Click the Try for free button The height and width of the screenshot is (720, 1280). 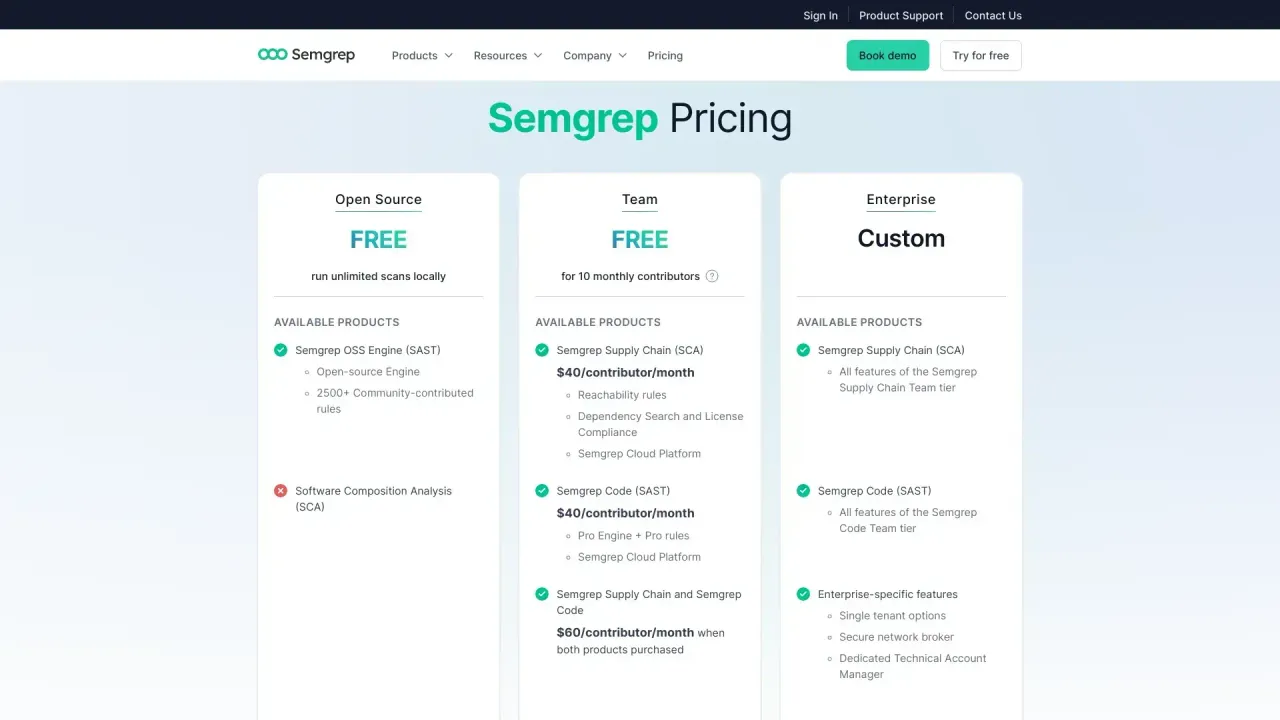tap(980, 55)
